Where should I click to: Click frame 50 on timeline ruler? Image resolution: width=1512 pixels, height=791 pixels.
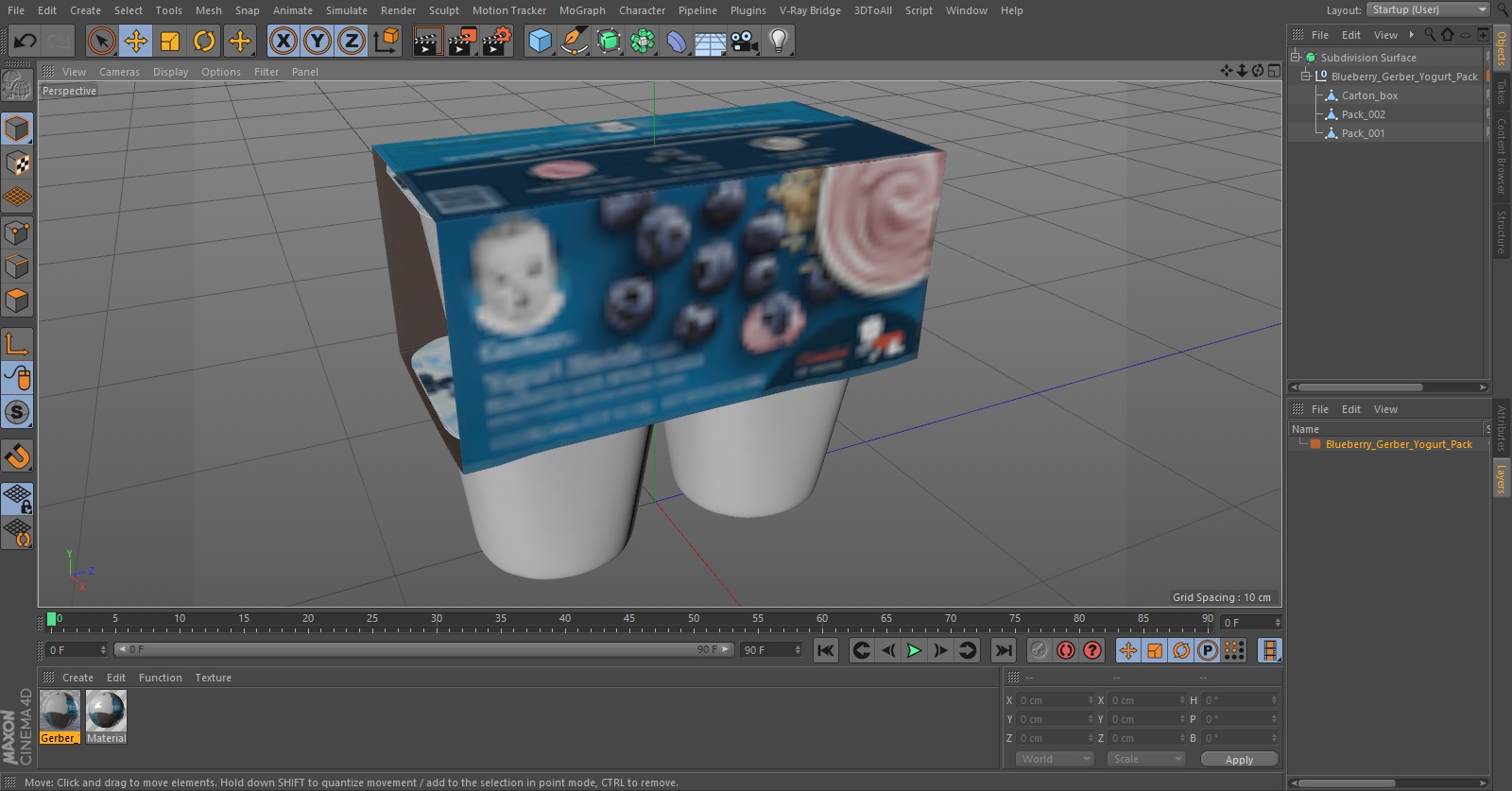point(694,620)
